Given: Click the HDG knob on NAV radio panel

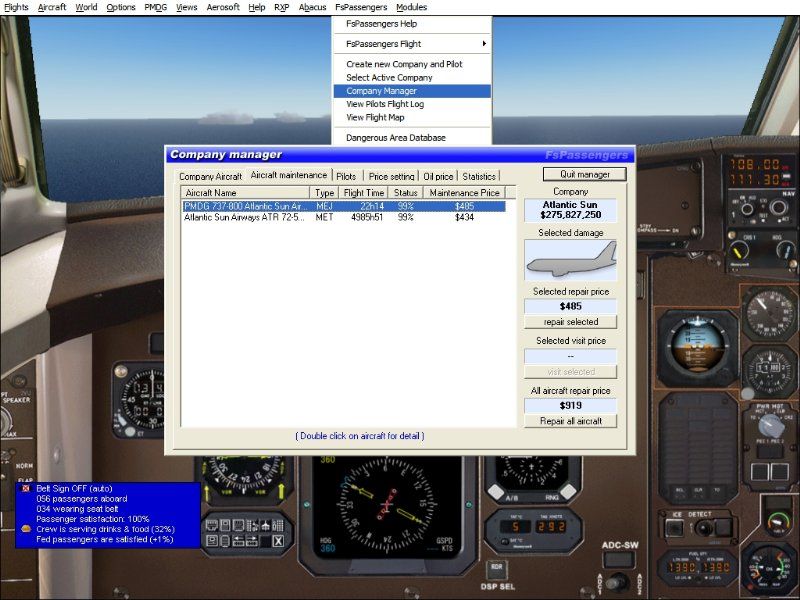Looking at the screenshot, I should [785, 250].
